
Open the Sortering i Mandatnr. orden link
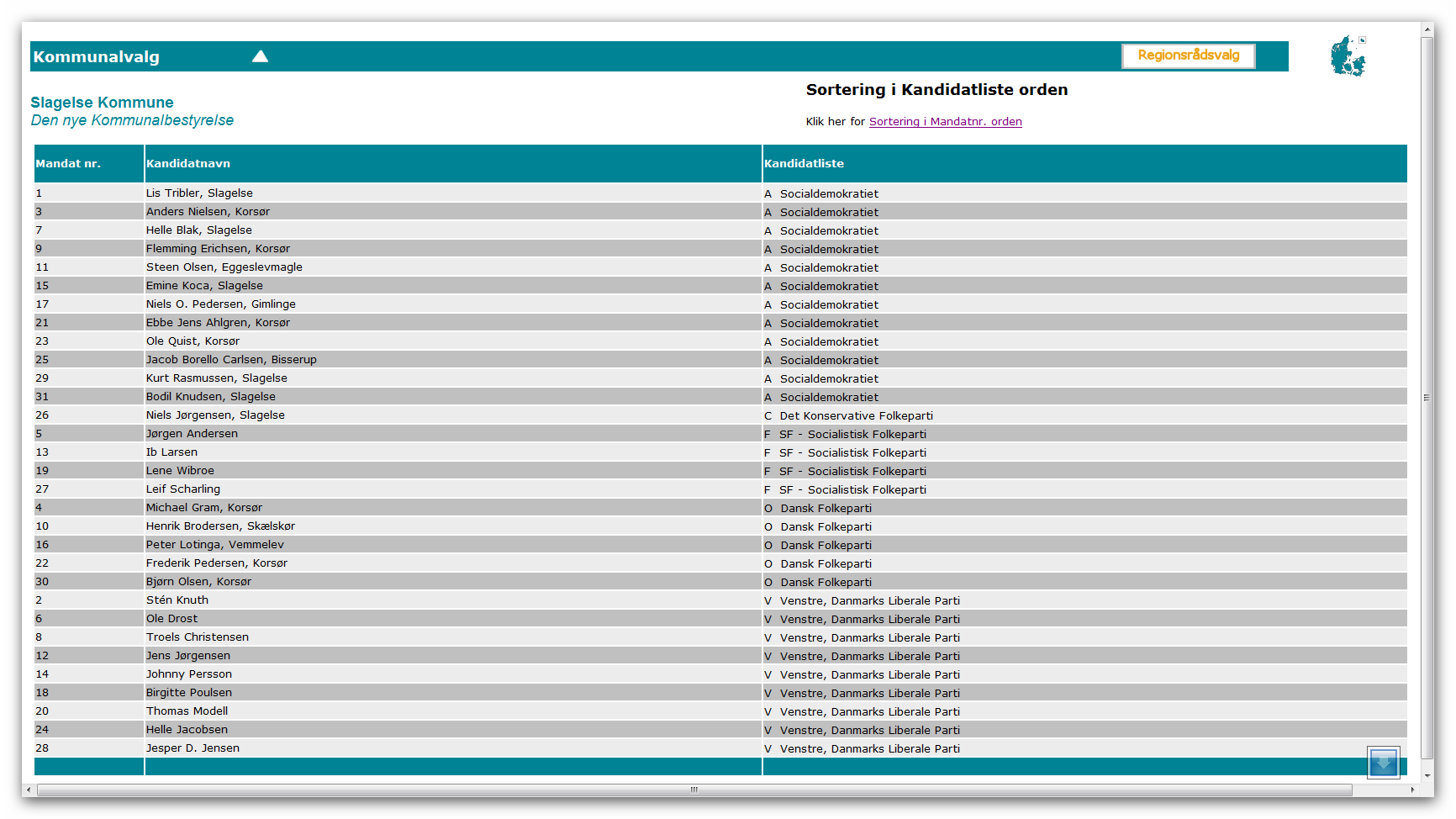pyautogui.click(x=945, y=122)
